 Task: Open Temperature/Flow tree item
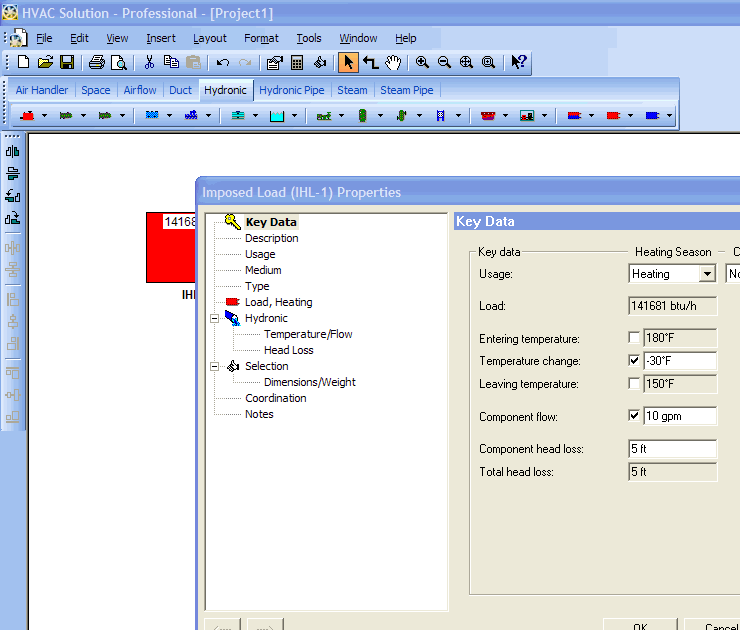(x=308, y=334)
